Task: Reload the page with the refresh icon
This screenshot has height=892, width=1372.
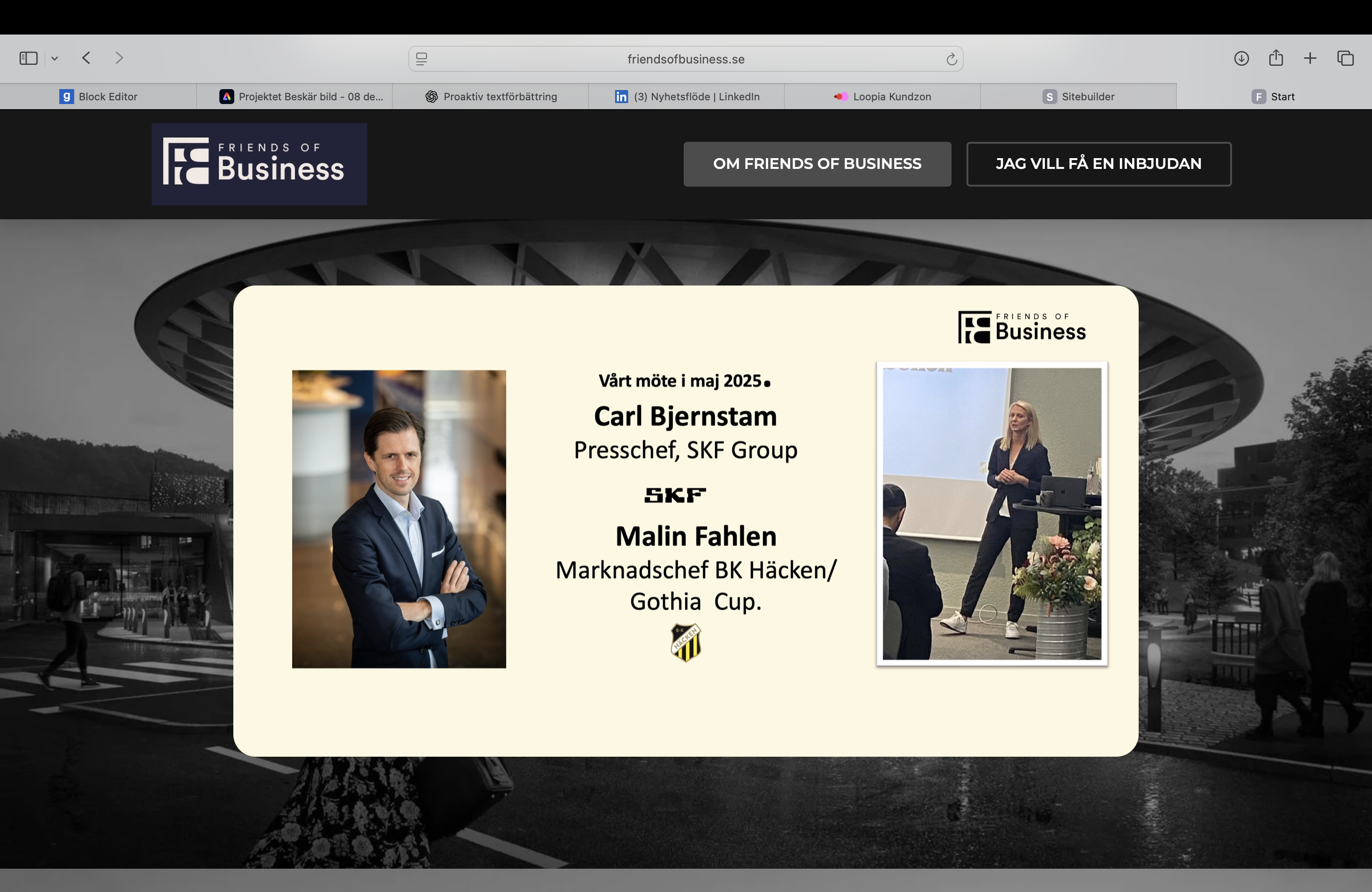Action: point(951,59)
